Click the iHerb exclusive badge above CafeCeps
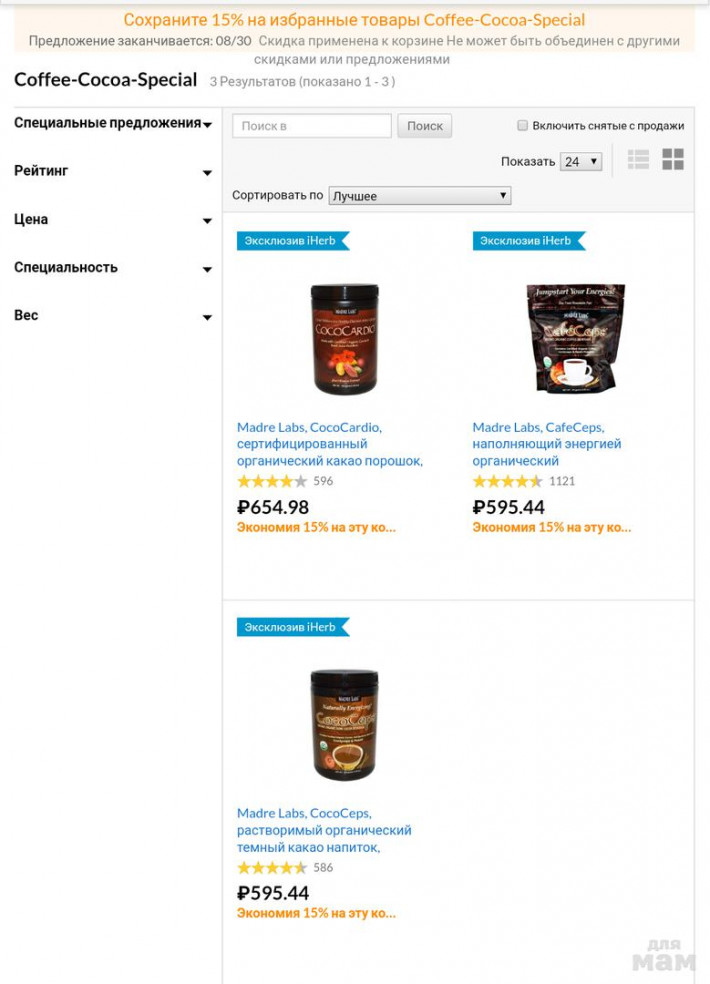The height and width of the screenshot is (984, 710). tap(529, 241)
